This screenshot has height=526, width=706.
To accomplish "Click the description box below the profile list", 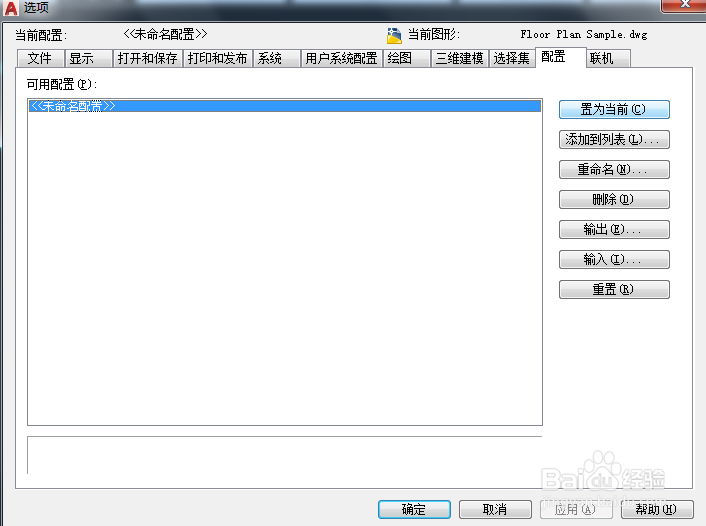I will (285, 455).
